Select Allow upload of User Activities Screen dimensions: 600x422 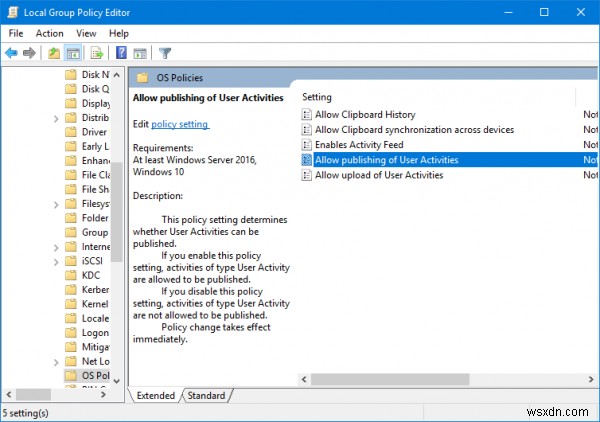coord(379,175)
